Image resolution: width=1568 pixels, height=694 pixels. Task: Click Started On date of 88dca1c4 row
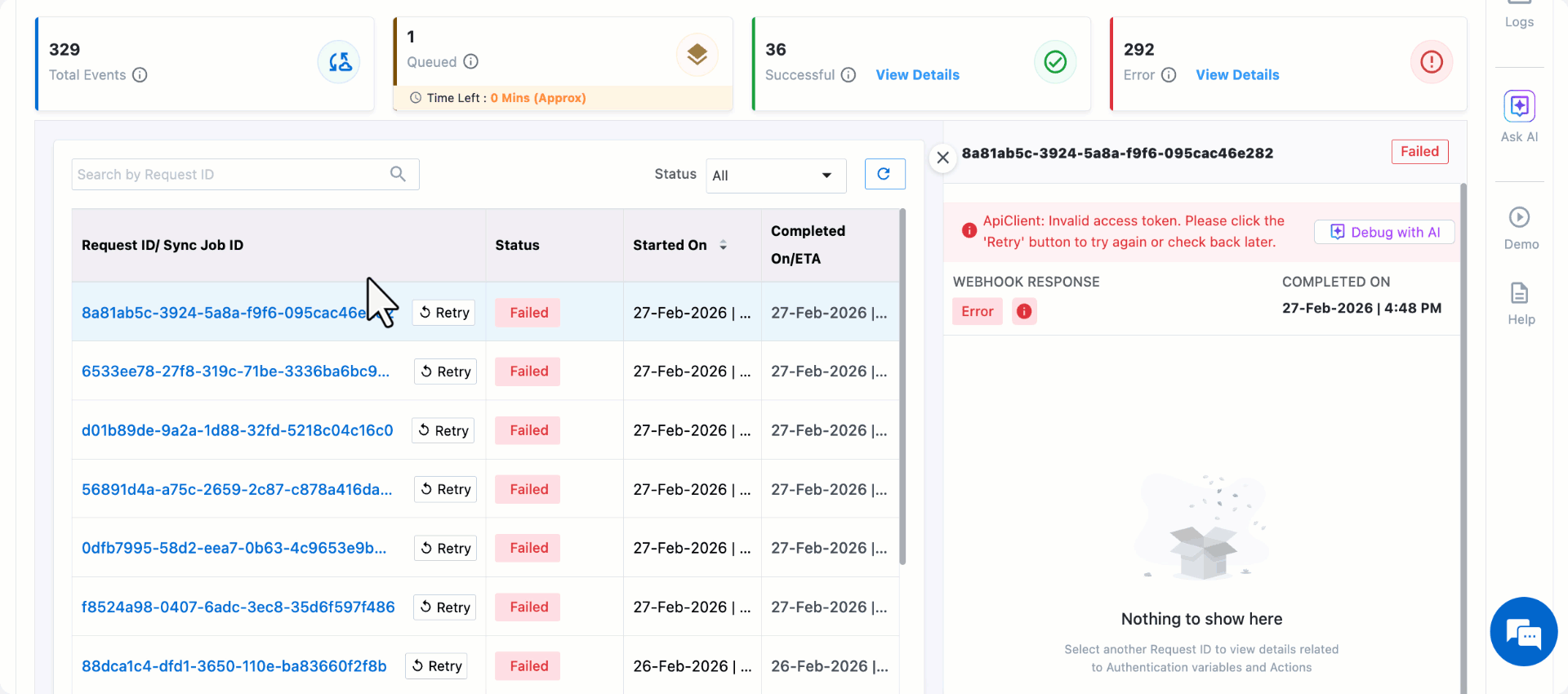[x=692, y=665]
